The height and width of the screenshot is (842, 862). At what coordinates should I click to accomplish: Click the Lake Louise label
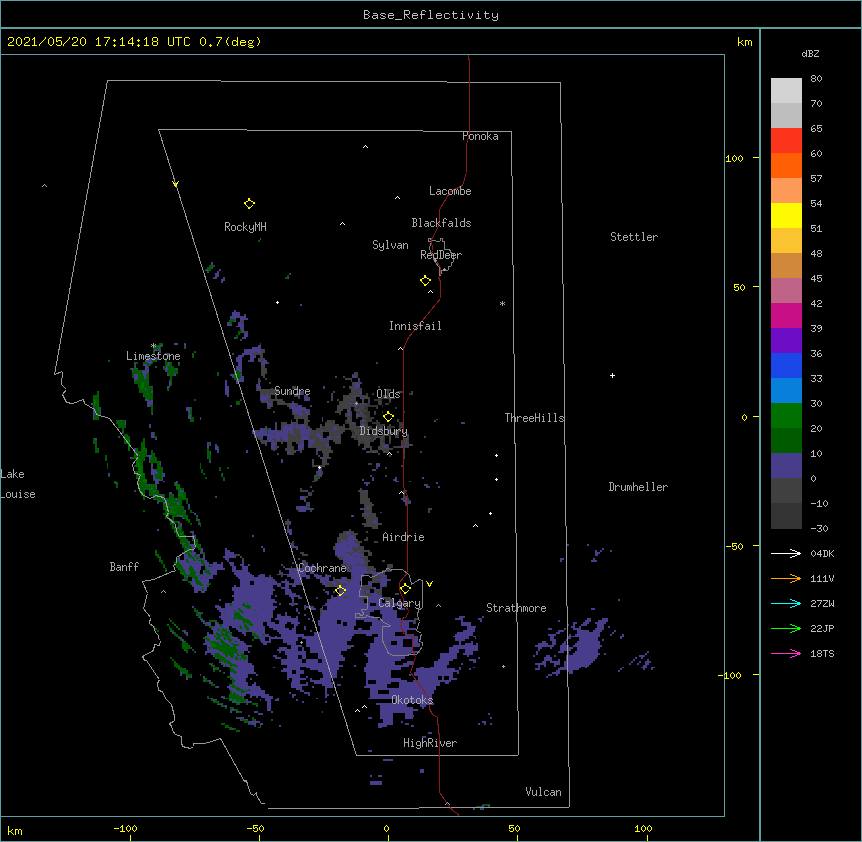point(18,484)
